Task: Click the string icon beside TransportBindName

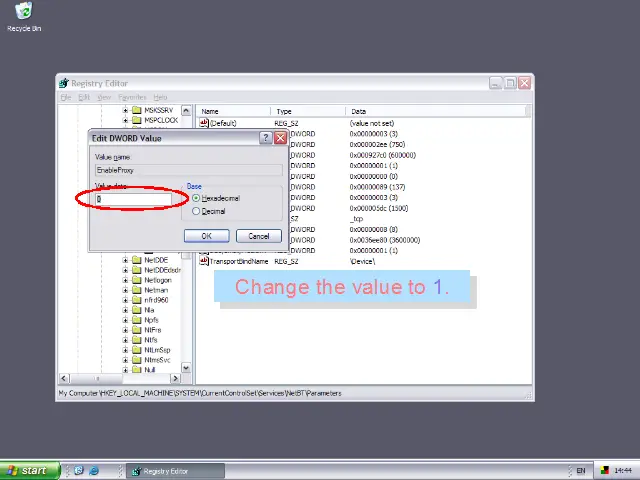Action: (204, 261)
